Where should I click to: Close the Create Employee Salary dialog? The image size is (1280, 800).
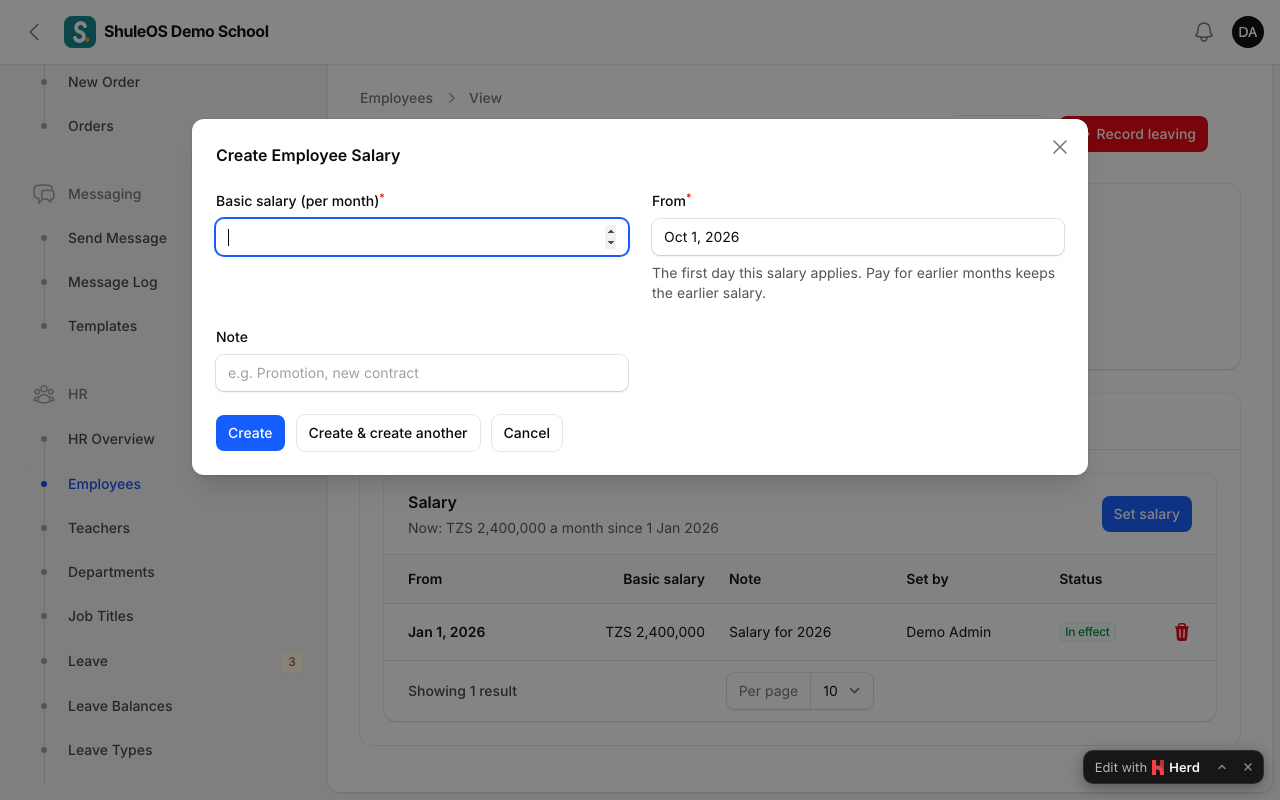1060,147
